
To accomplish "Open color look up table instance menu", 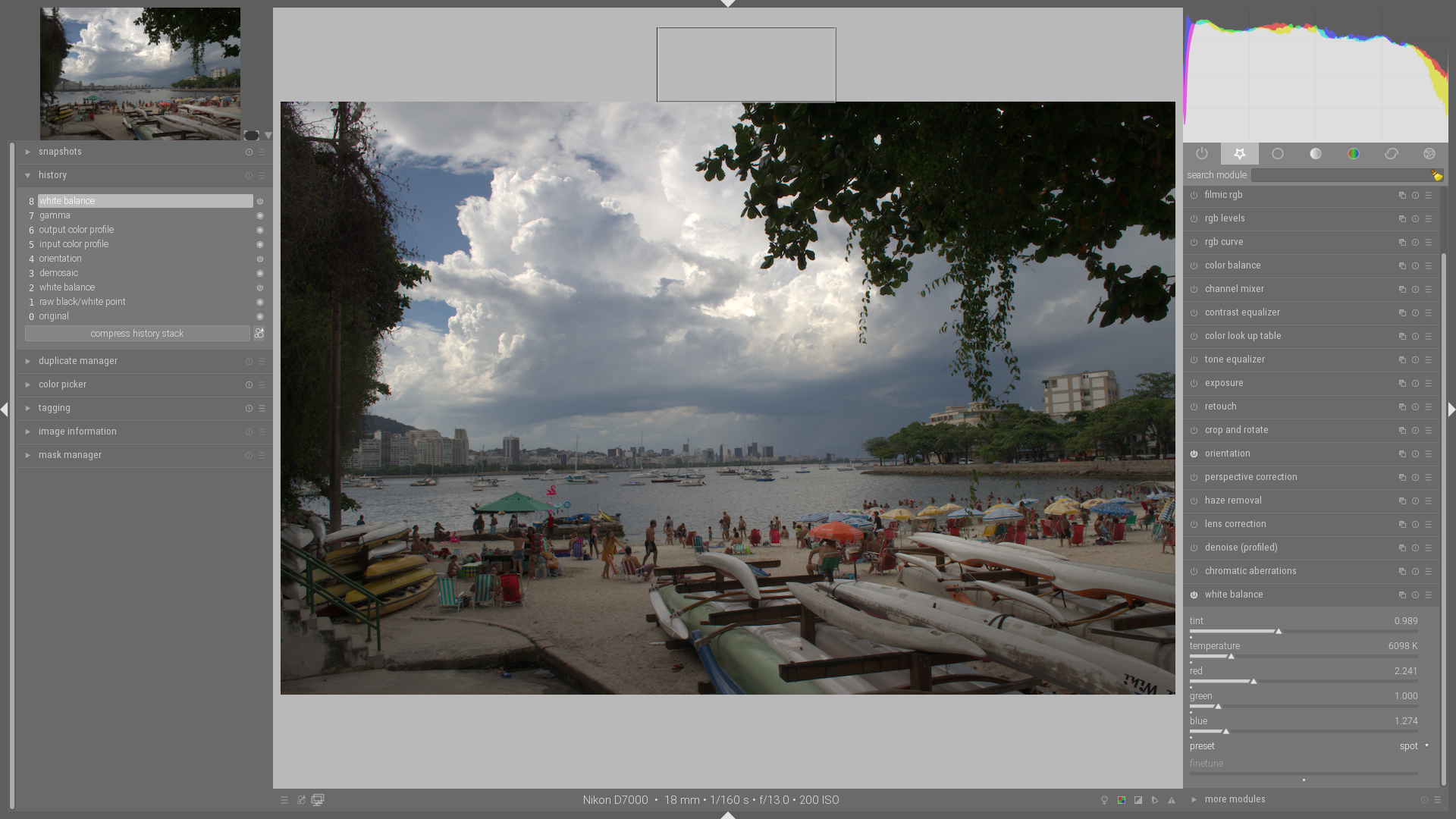I will (x=1402, y=337).
